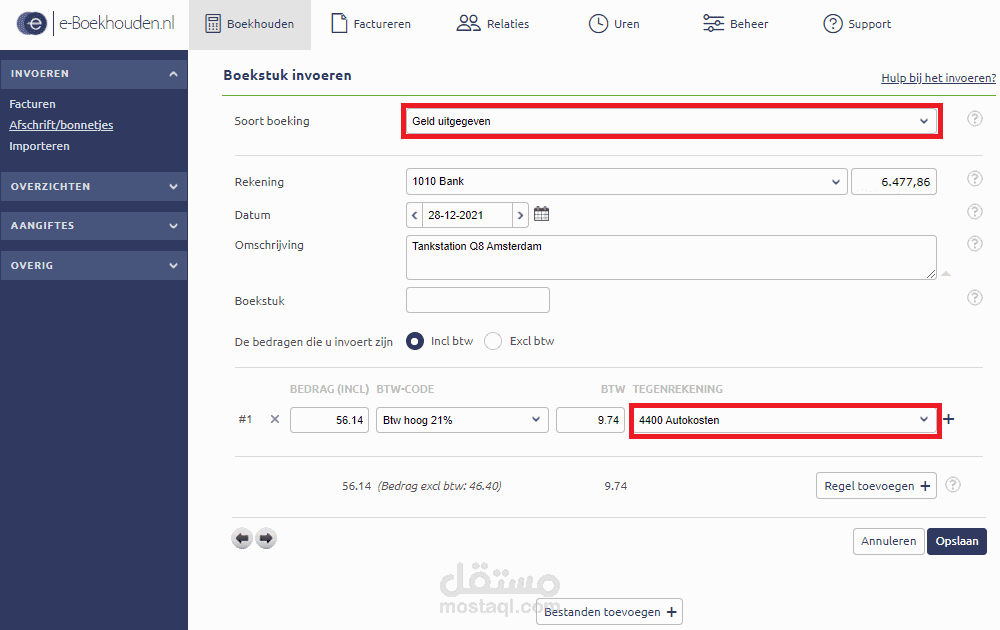Expand the OVERZICHTEN sidebar section

coord(94,187)
